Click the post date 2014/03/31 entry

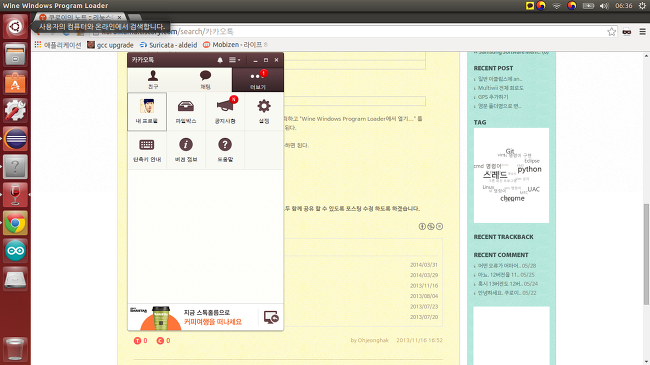coord(424,265)
